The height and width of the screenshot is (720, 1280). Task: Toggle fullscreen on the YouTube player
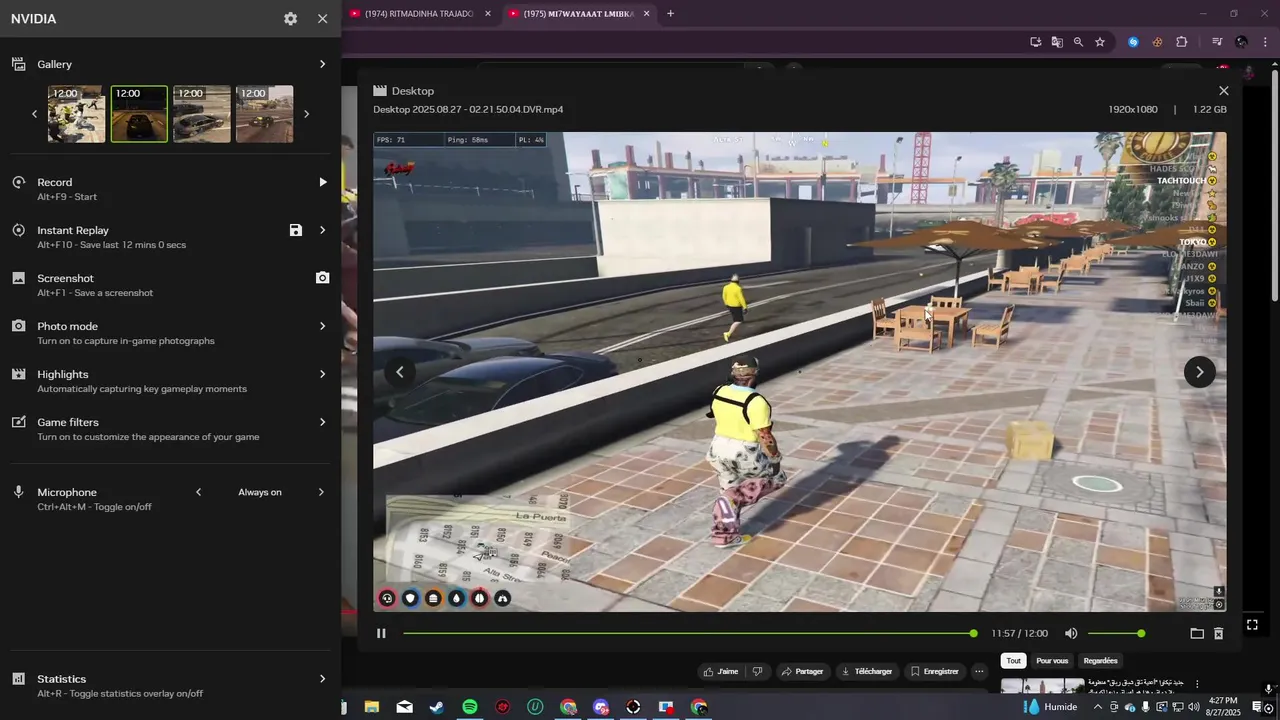(1252, 625)
